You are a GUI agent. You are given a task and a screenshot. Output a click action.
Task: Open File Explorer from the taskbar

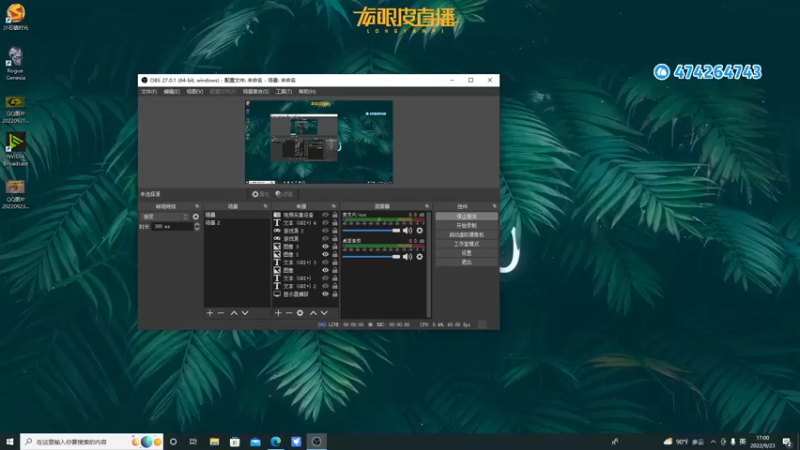pos(214,441)
